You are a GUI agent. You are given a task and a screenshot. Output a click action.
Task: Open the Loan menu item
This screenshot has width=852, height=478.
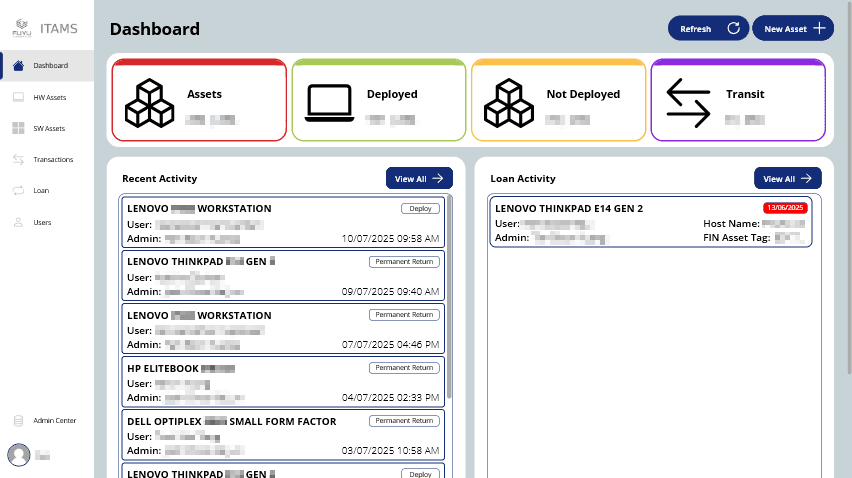[x=47, y=190]
